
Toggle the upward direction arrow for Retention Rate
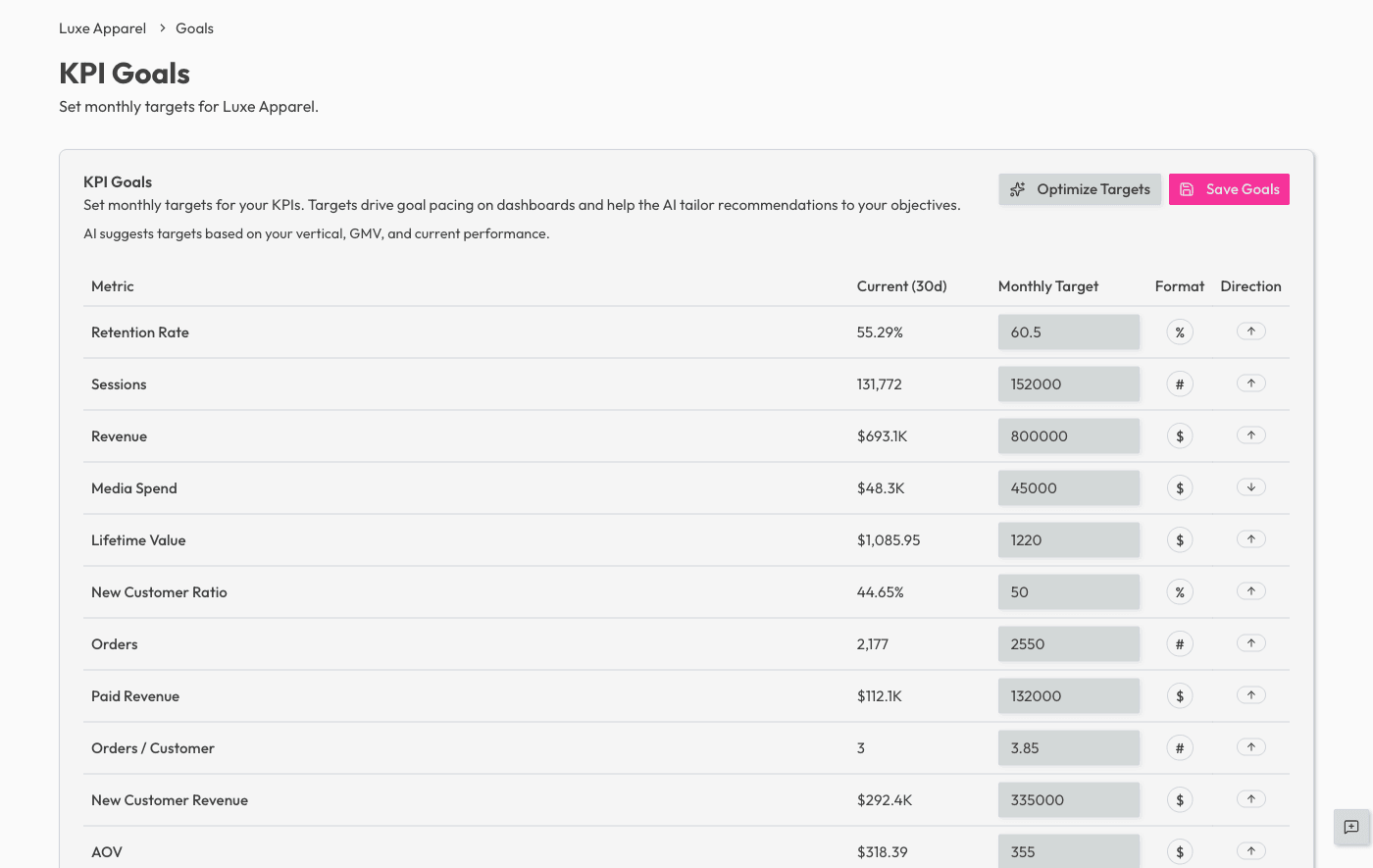1250,332
